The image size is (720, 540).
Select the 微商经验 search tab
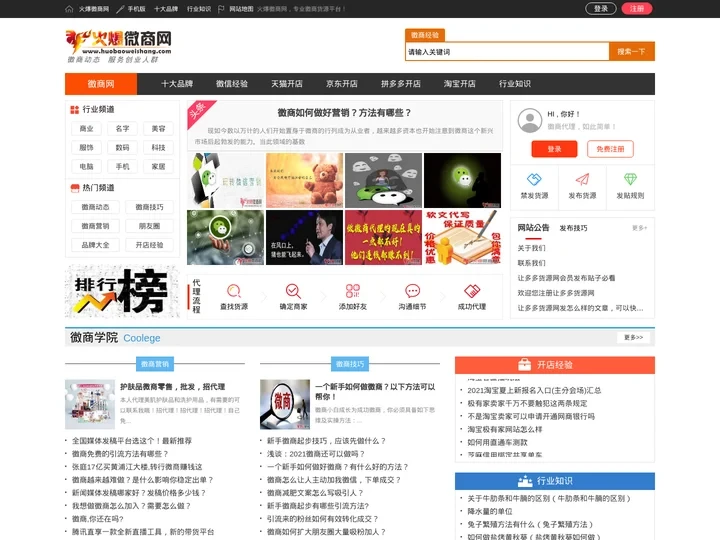click(425, 35)
